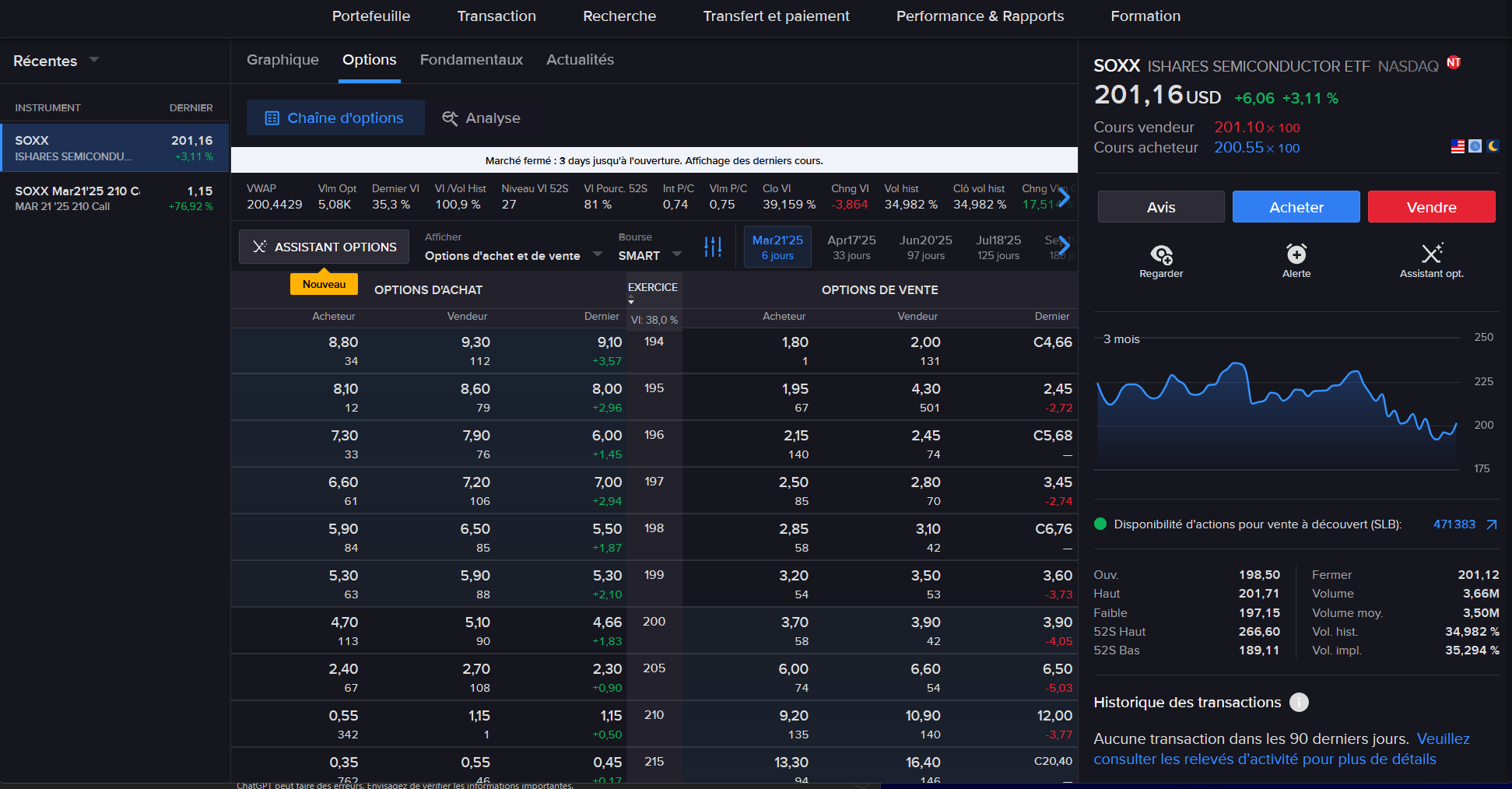Click the 3 mois price chart
The height and width of the screenshot is (789, 1512).
point(1276,403)
